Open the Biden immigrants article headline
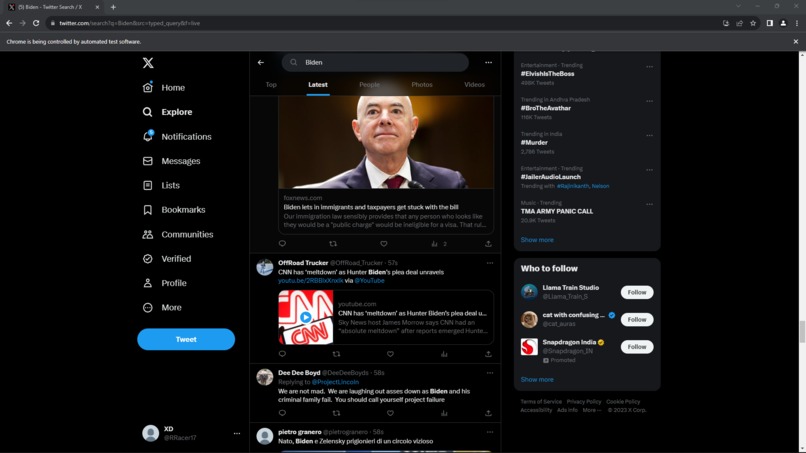 (371, 207)
